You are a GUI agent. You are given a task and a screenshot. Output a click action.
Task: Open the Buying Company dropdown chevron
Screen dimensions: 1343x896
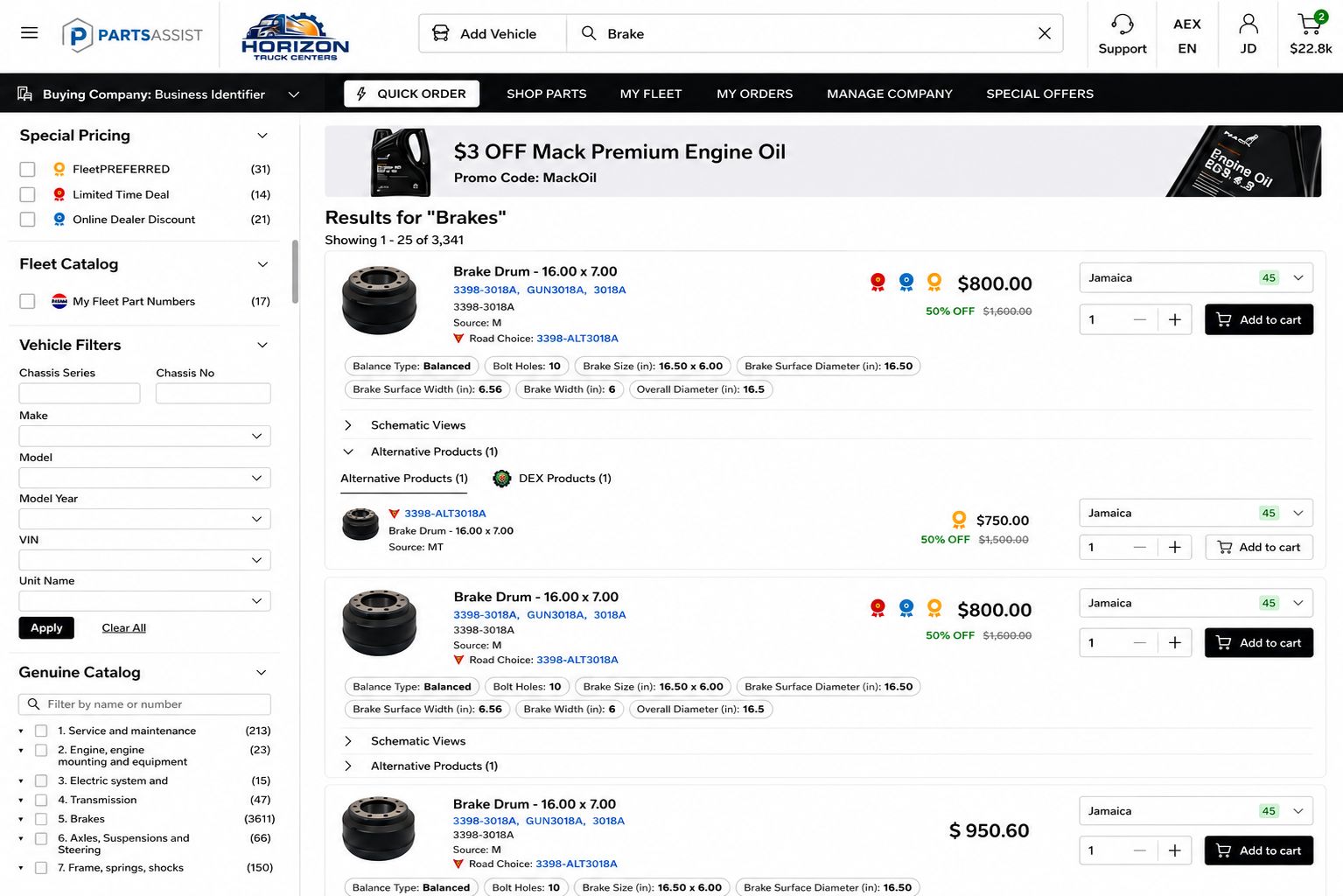294,94
